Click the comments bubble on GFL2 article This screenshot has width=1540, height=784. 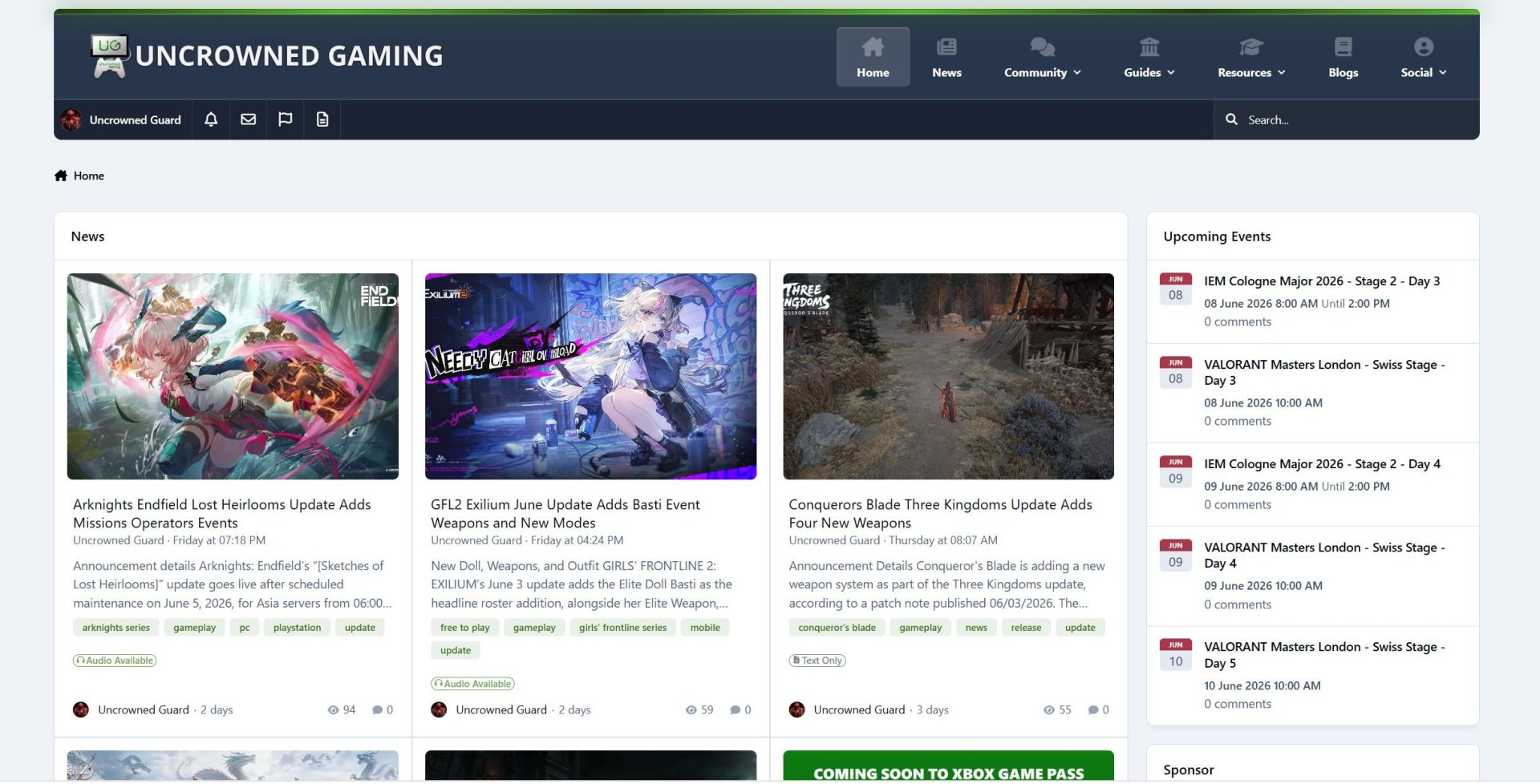(x=735, y=710)
